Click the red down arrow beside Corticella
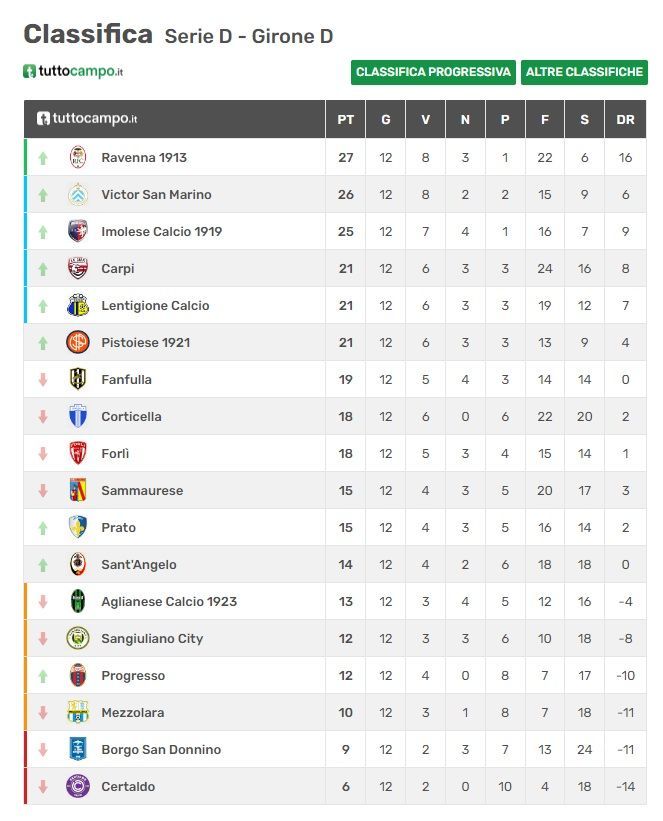The width and height of the screenshot is (663, 821). (43, 416)
